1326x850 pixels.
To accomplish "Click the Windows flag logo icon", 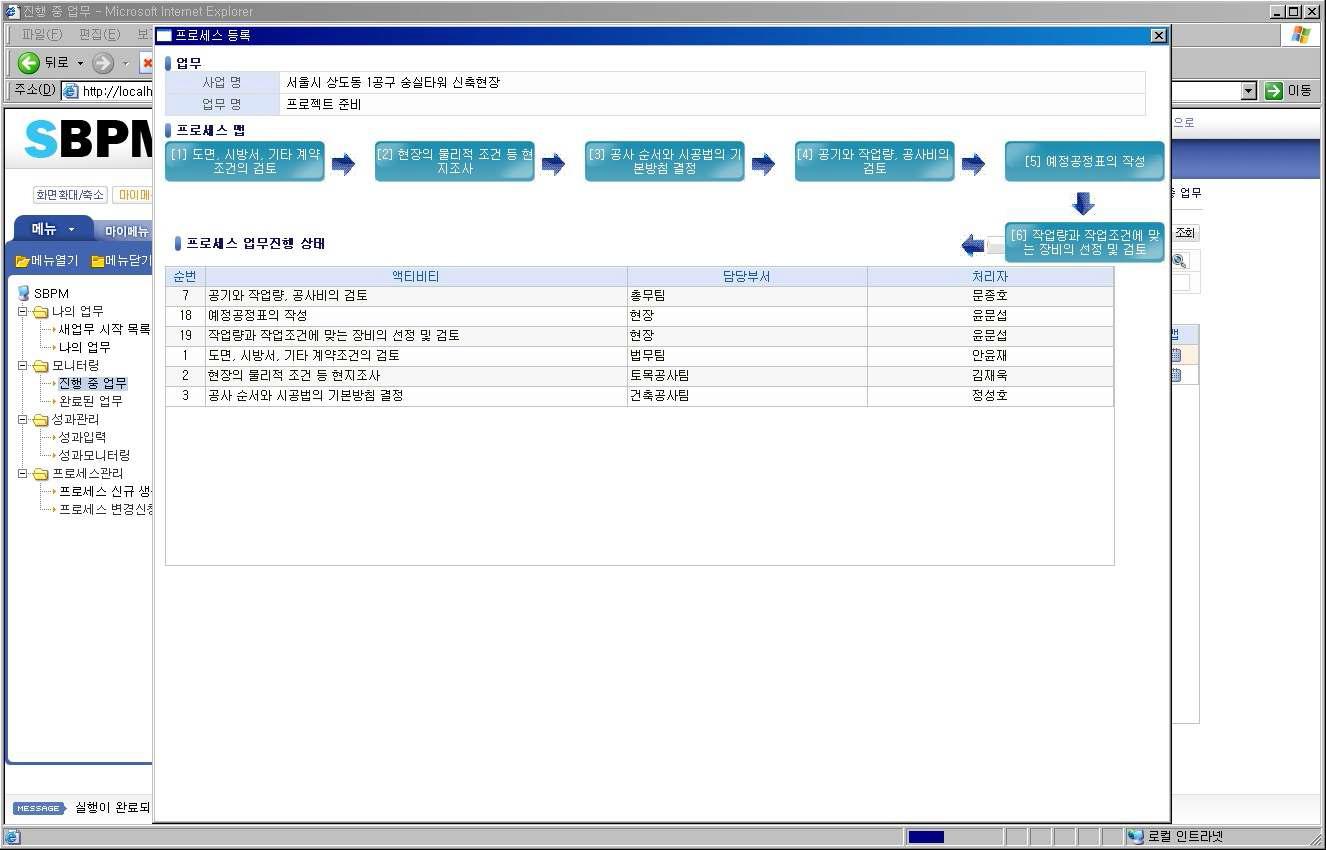I will [x=1301, y=35].
